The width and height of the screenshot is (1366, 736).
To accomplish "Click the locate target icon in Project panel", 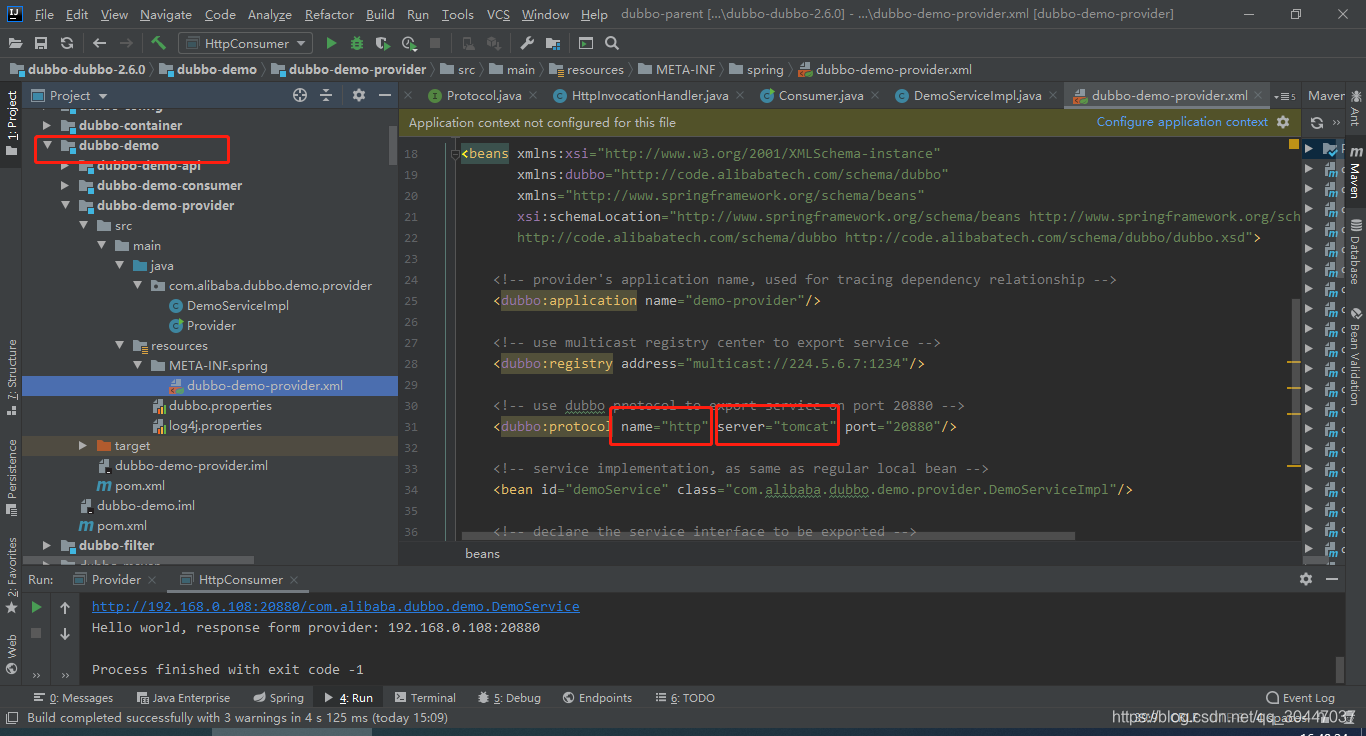I will click(x=300, y=95).
